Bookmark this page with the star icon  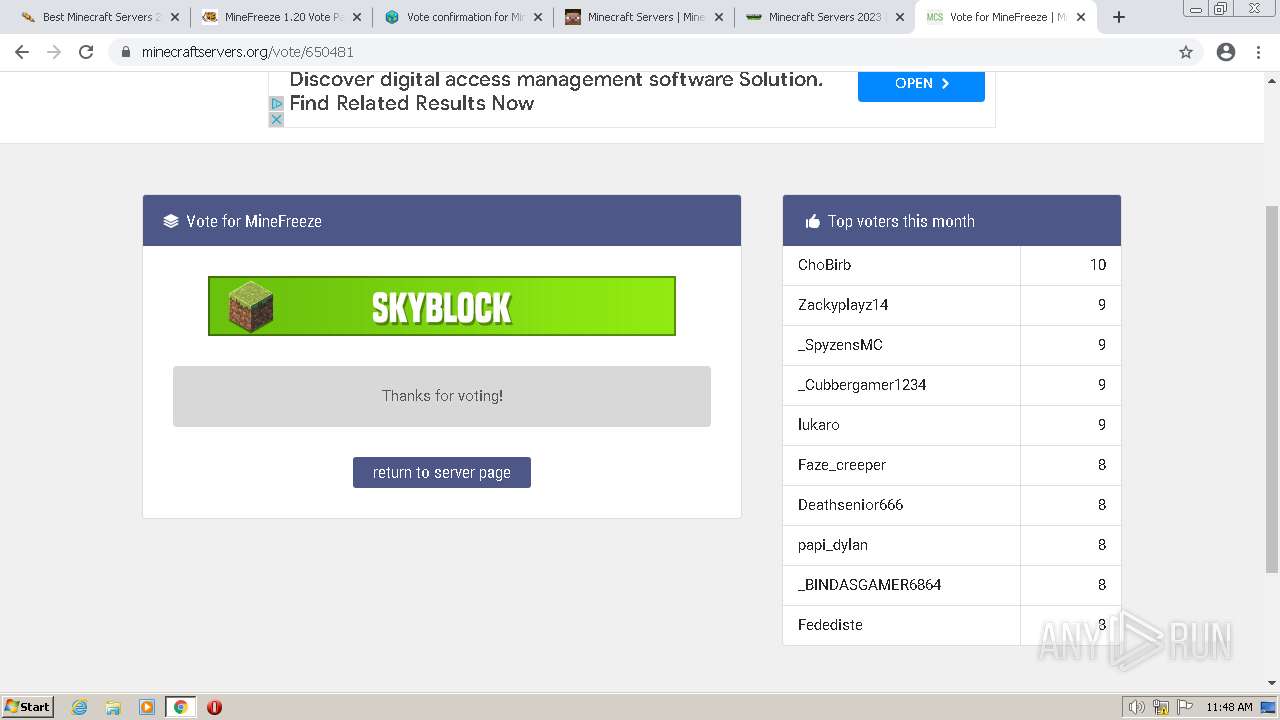point(1186,52)
